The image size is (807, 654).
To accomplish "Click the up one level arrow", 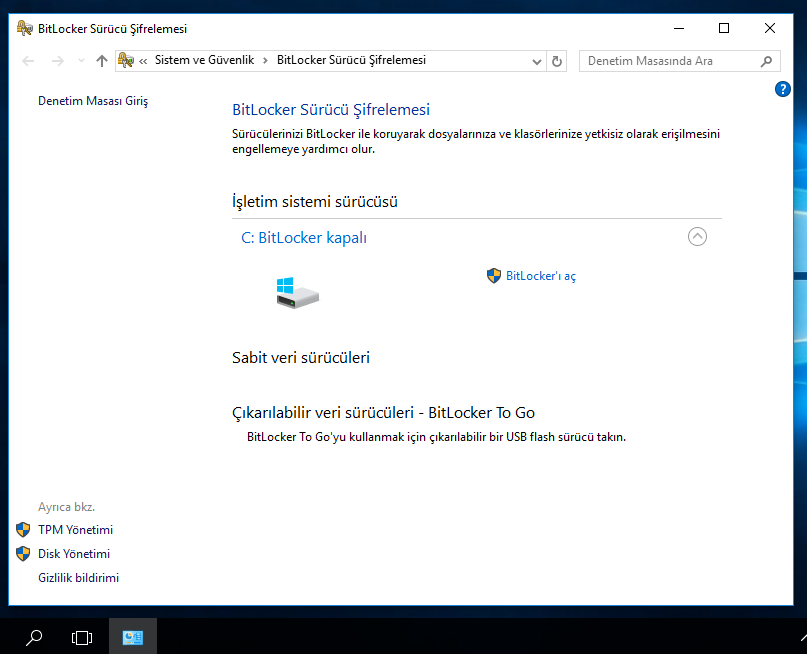I will click(101, 61).
